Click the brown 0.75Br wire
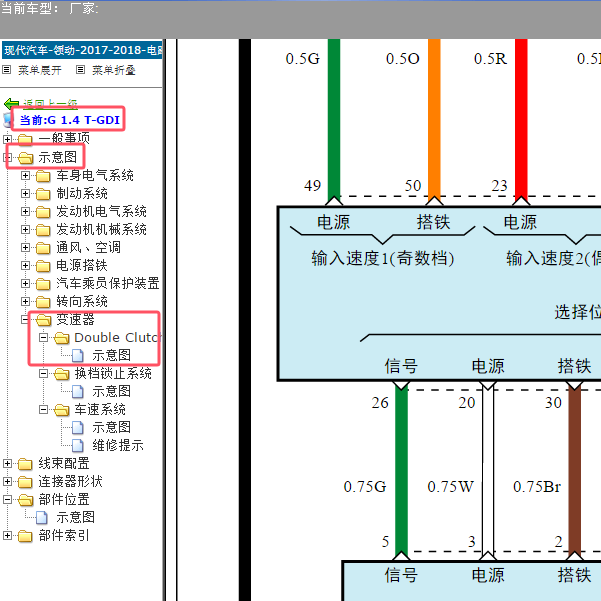Screen dimensions: 601x601 coord(575,470)
